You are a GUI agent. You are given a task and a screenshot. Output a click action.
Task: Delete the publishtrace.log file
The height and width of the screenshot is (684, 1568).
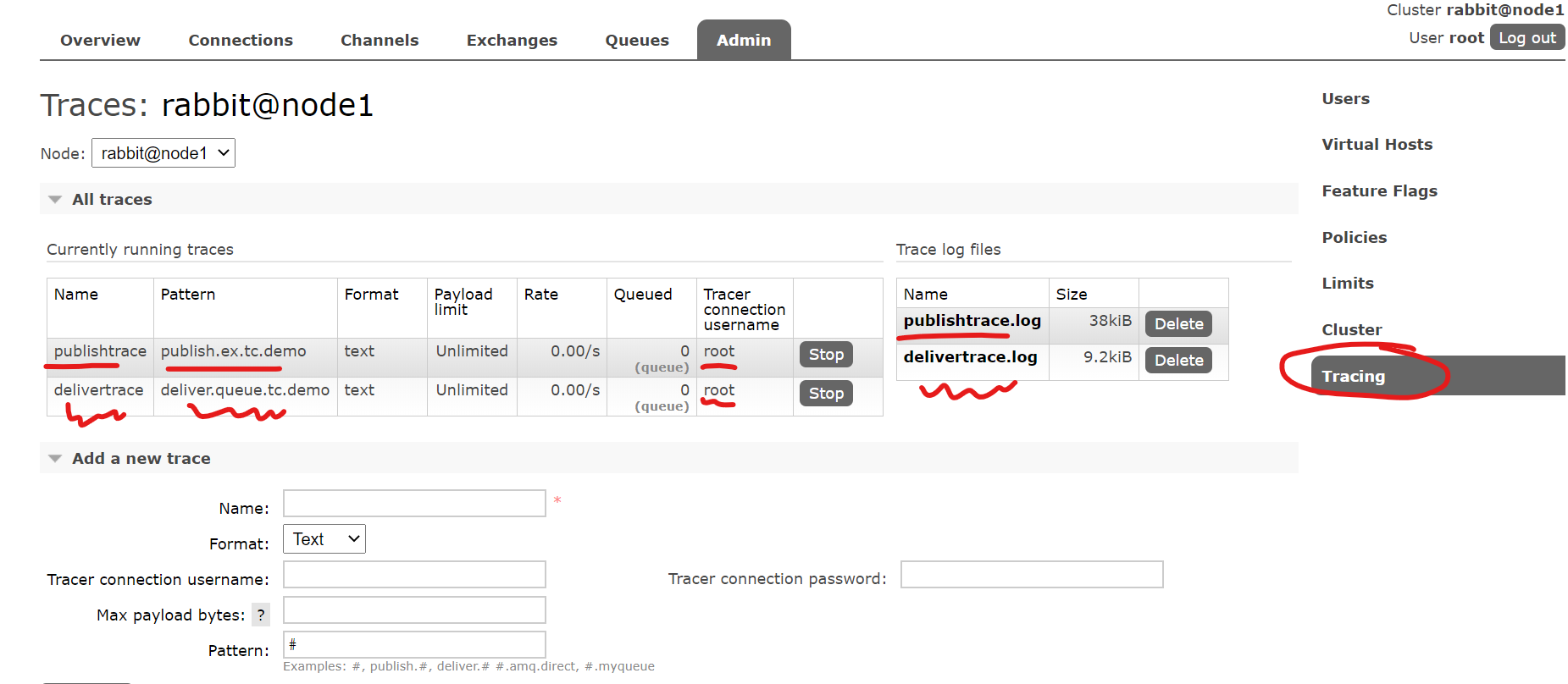coord(1178,324)
